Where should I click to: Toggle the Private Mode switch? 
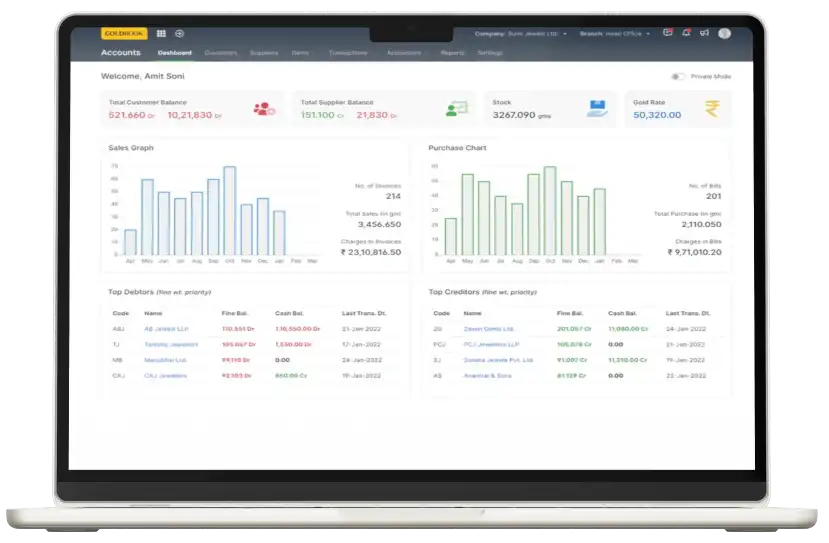coord(678,76)
